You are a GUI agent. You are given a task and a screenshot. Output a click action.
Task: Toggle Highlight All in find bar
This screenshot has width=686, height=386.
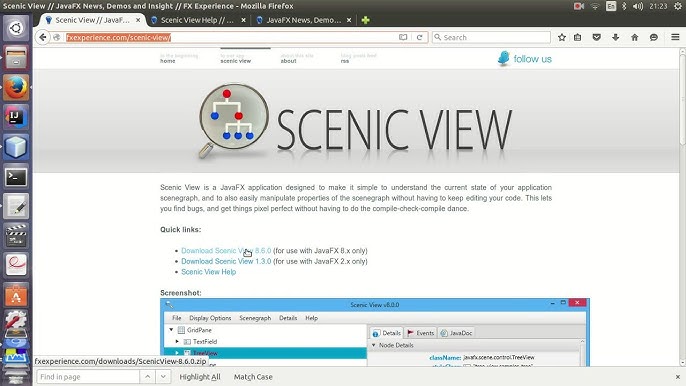[200, 377]
